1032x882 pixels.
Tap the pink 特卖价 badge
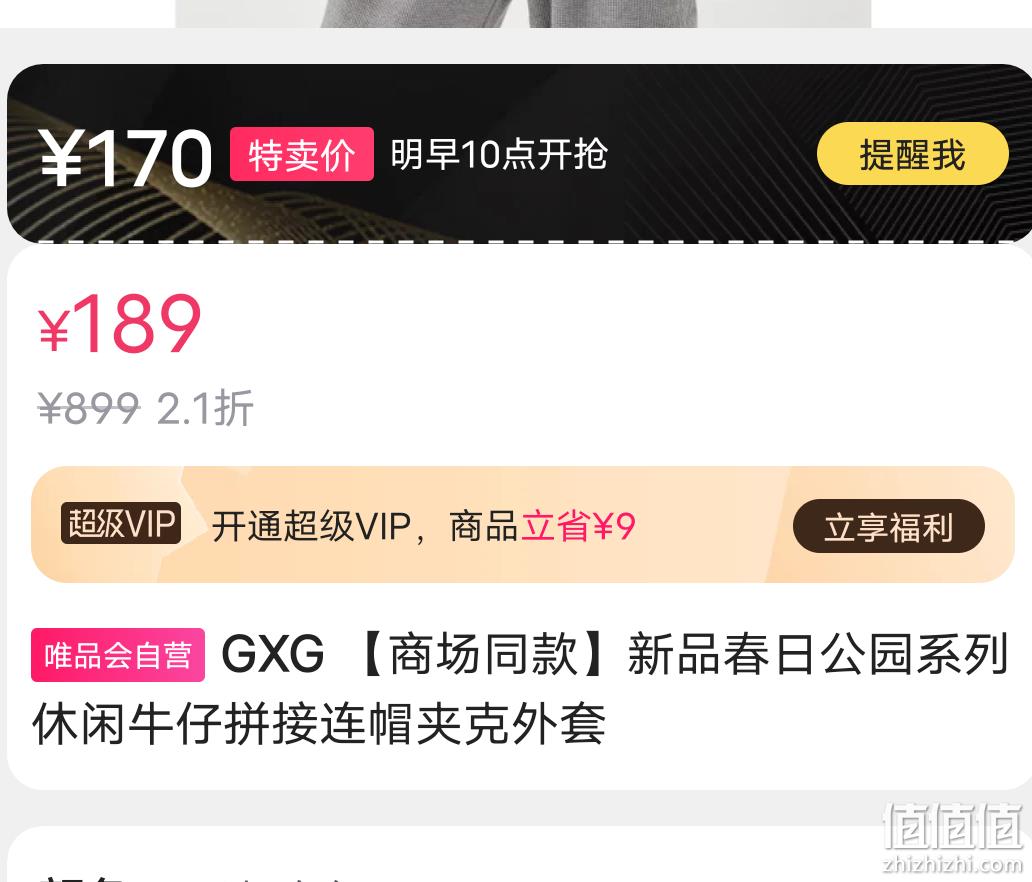[x=301, y=155]
